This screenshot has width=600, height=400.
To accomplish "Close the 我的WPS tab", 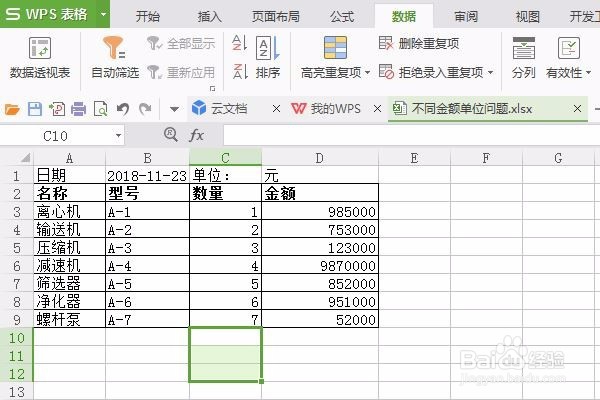I will (377, 109).
